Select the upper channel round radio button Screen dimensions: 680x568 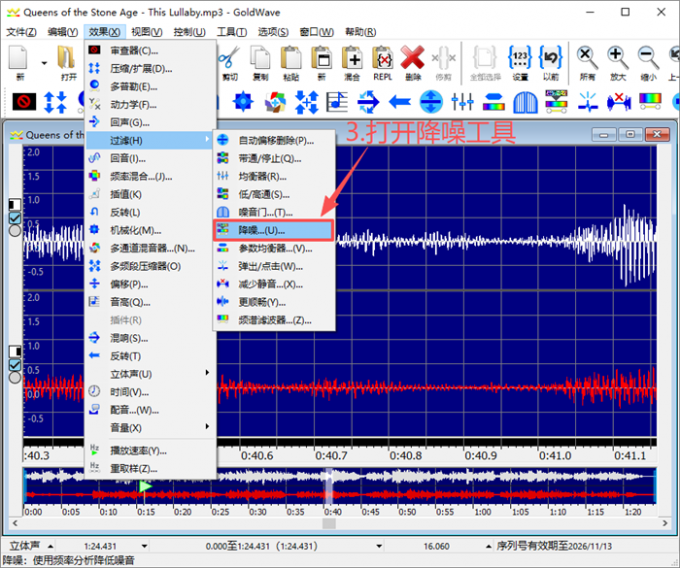pos(15,230)
